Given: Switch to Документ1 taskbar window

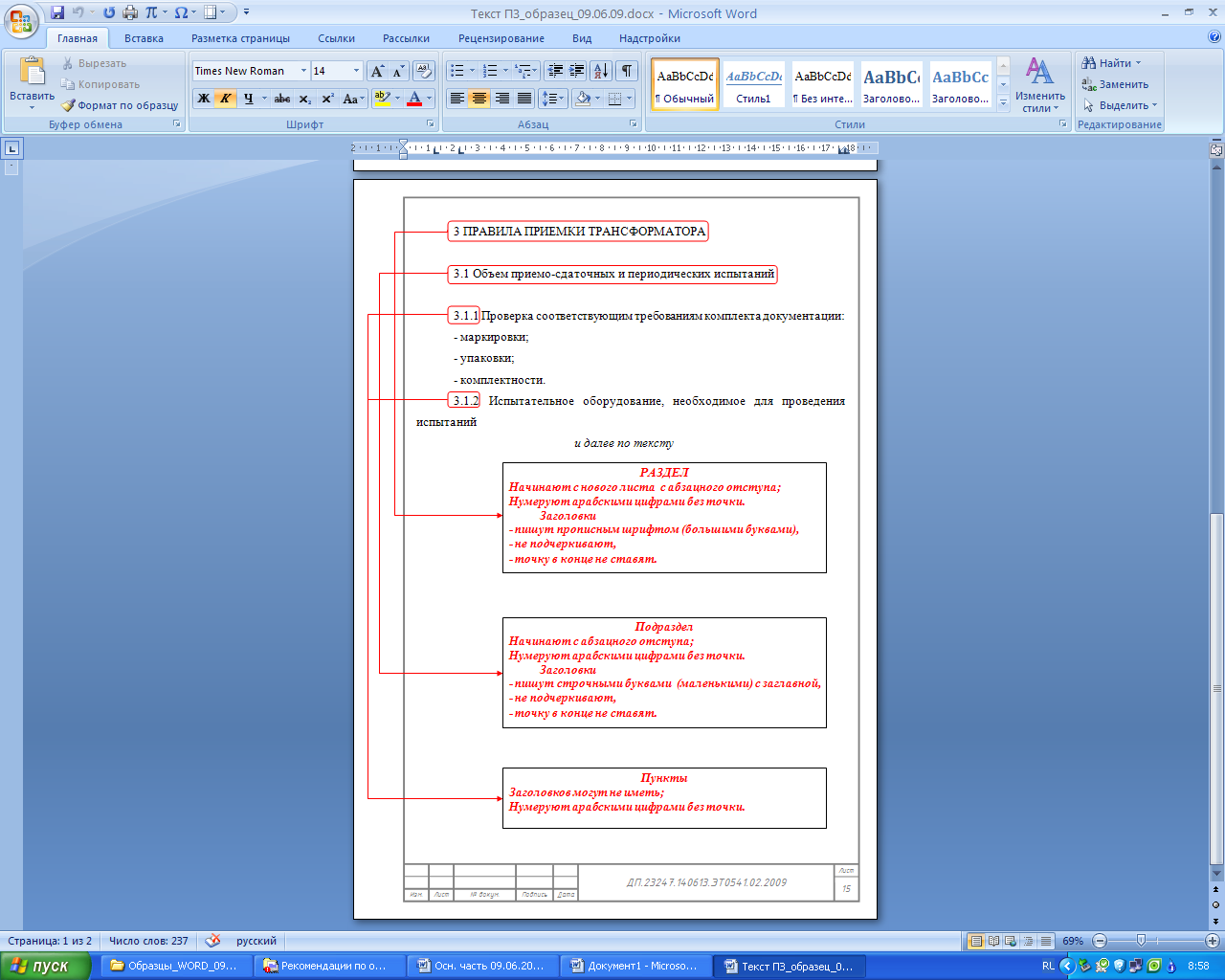Looking at the screenshot, I should (635, 966).
